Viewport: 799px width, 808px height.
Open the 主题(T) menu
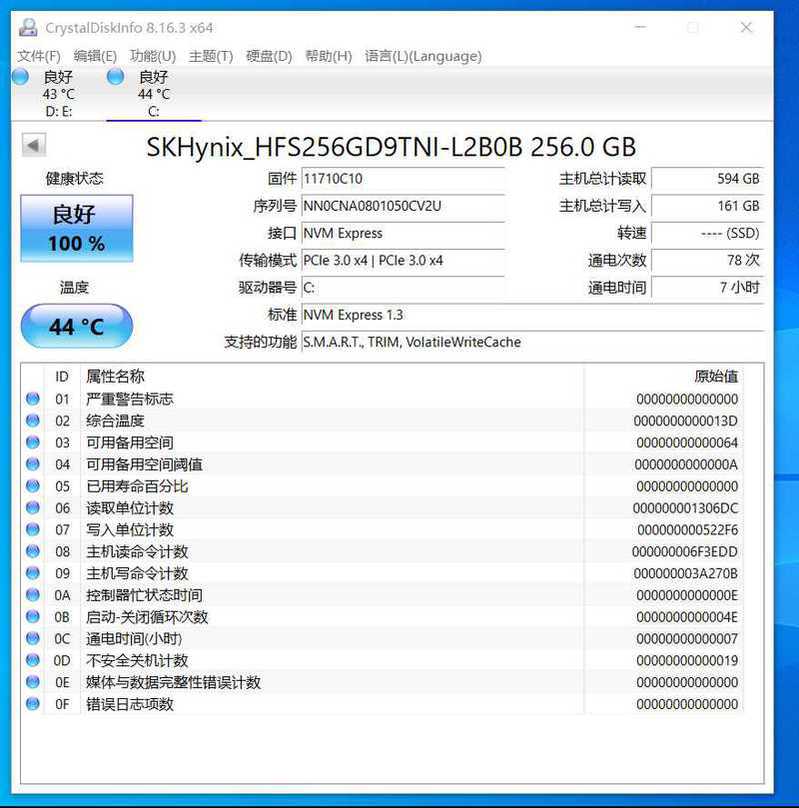tap(211, 56)
